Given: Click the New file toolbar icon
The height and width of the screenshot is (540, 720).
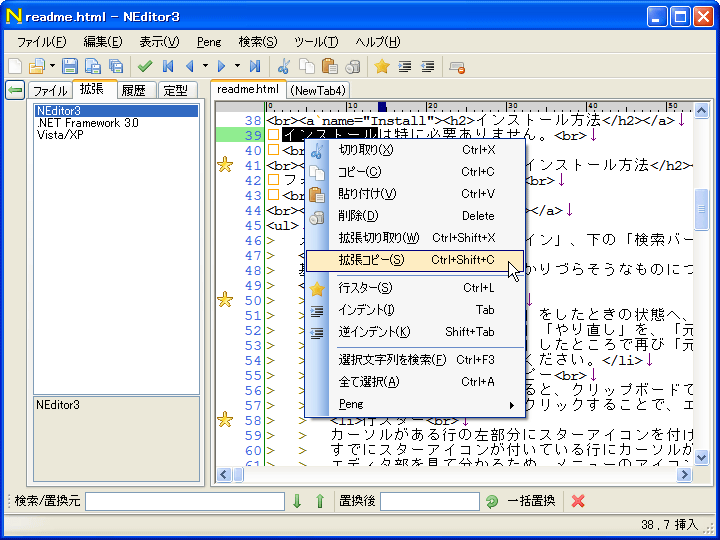Looking at the screenshot, I should (x=15, y=67).
